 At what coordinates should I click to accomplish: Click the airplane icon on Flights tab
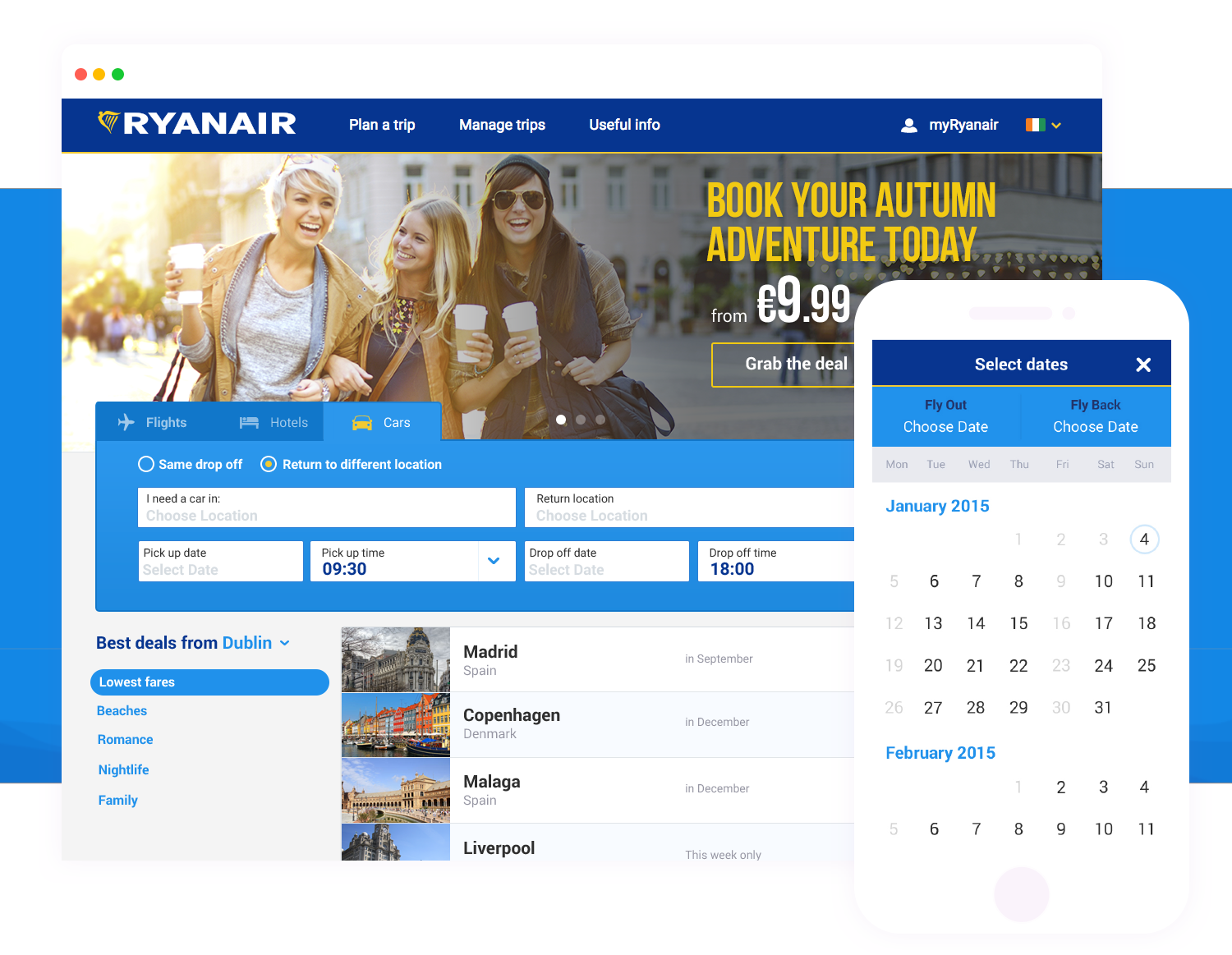coord(126,422)
